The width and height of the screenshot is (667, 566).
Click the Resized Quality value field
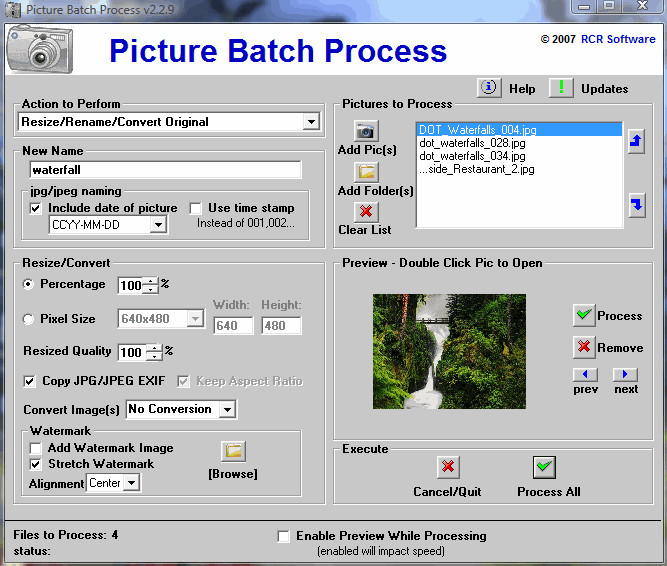[133, 352]
